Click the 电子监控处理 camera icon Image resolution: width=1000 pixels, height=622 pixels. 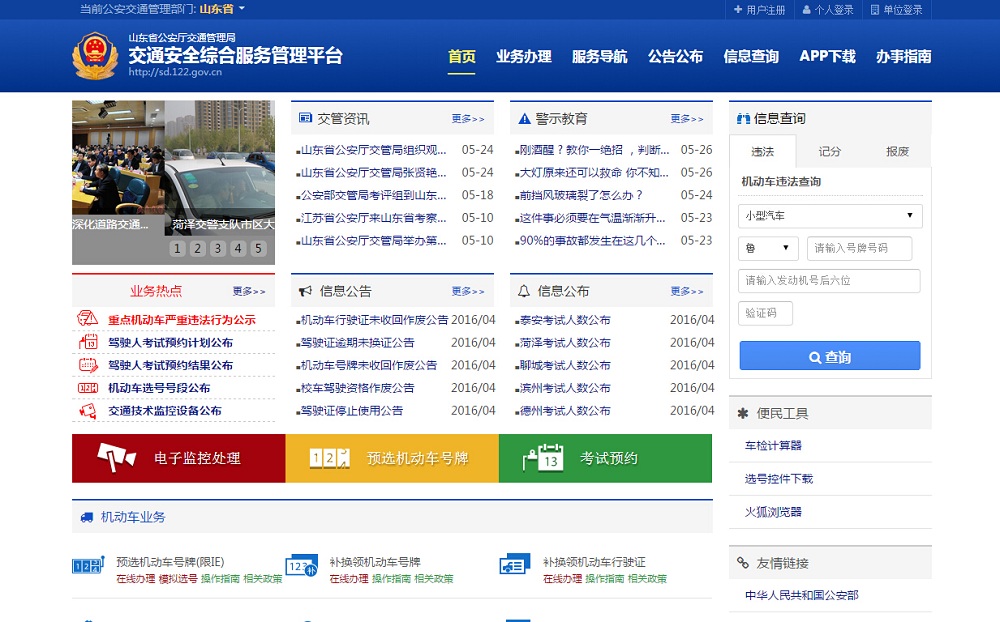[116, 458]
